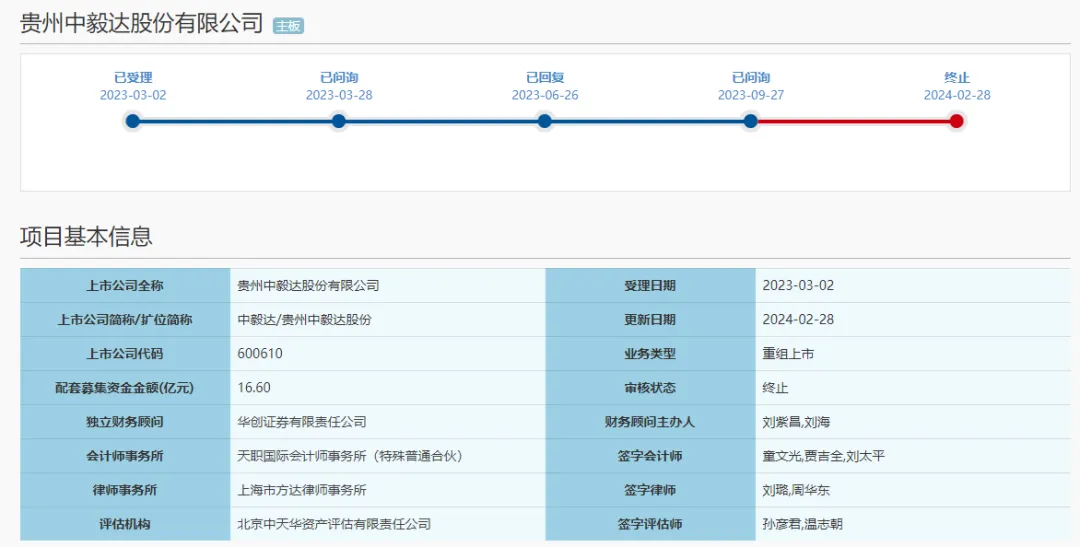1080x547 pixels.
Task: Click the names 刘璐,周华东
Action: [x=796, y=491]
